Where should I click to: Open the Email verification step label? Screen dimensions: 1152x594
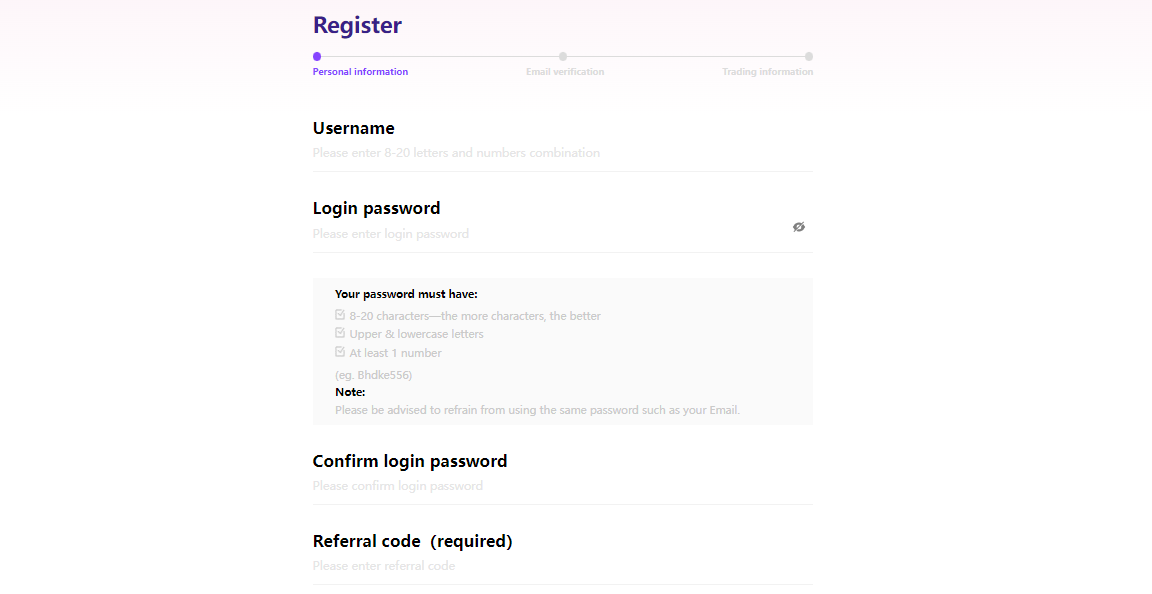(565, 72)
